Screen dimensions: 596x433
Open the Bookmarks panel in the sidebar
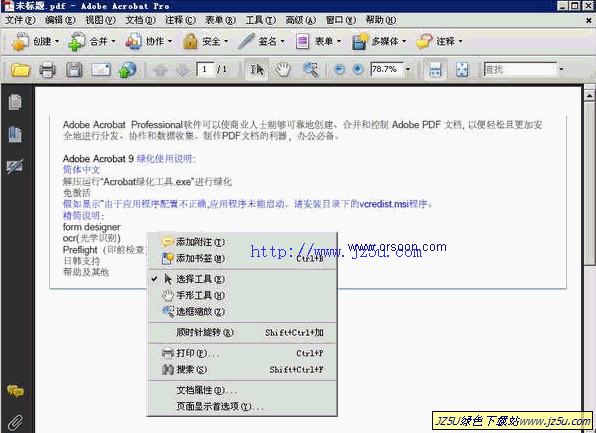click(15, 134)
